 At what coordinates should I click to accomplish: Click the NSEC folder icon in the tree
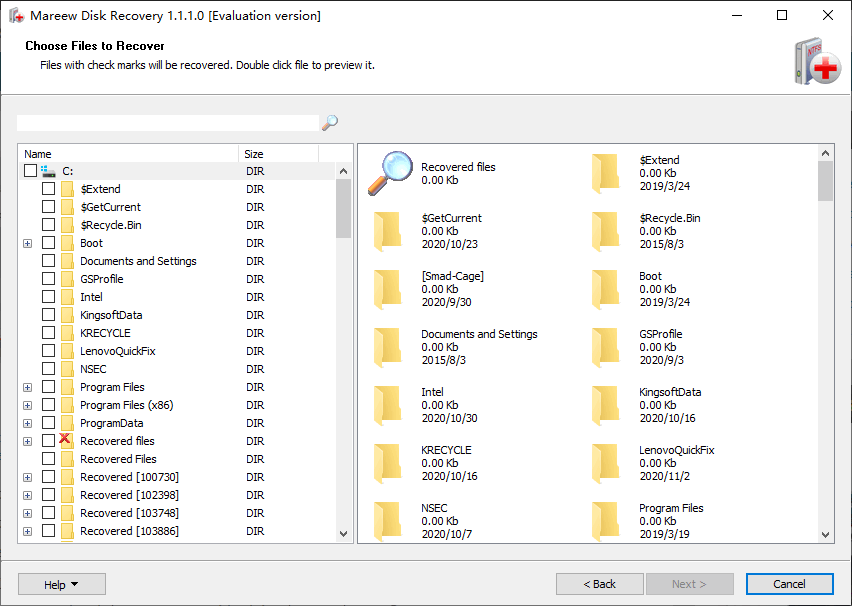(67, 369)
